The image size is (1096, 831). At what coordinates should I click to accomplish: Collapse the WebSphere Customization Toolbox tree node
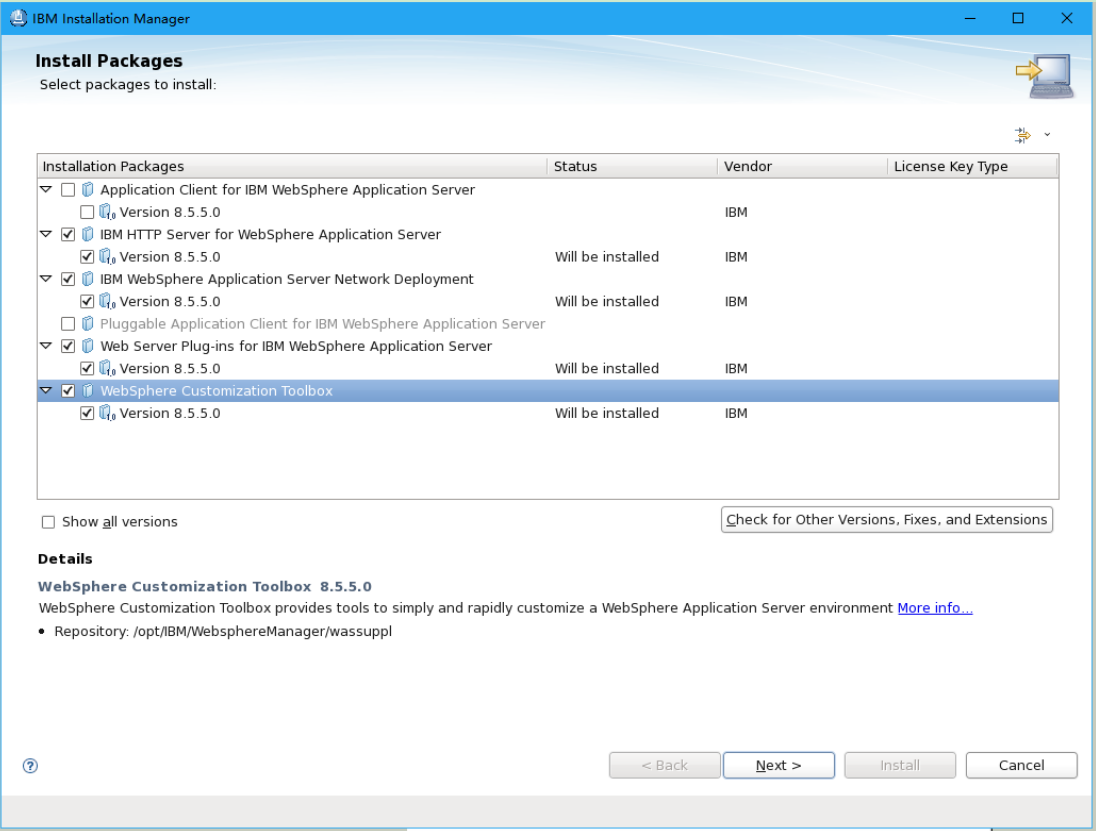click(46, 391)
